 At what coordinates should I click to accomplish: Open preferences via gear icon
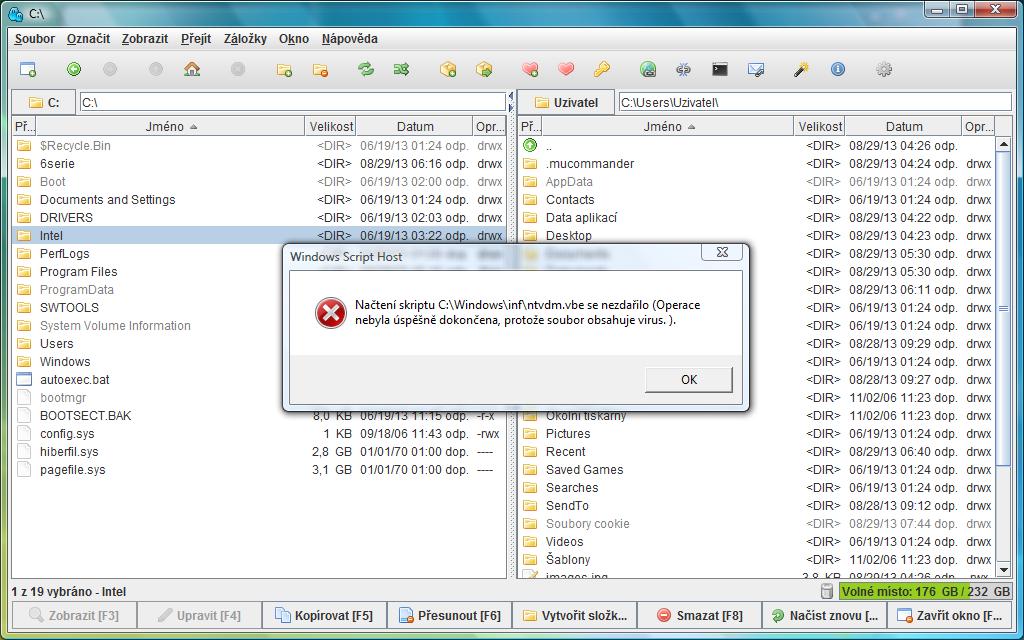pyautogui.click(x=884, y=69)
